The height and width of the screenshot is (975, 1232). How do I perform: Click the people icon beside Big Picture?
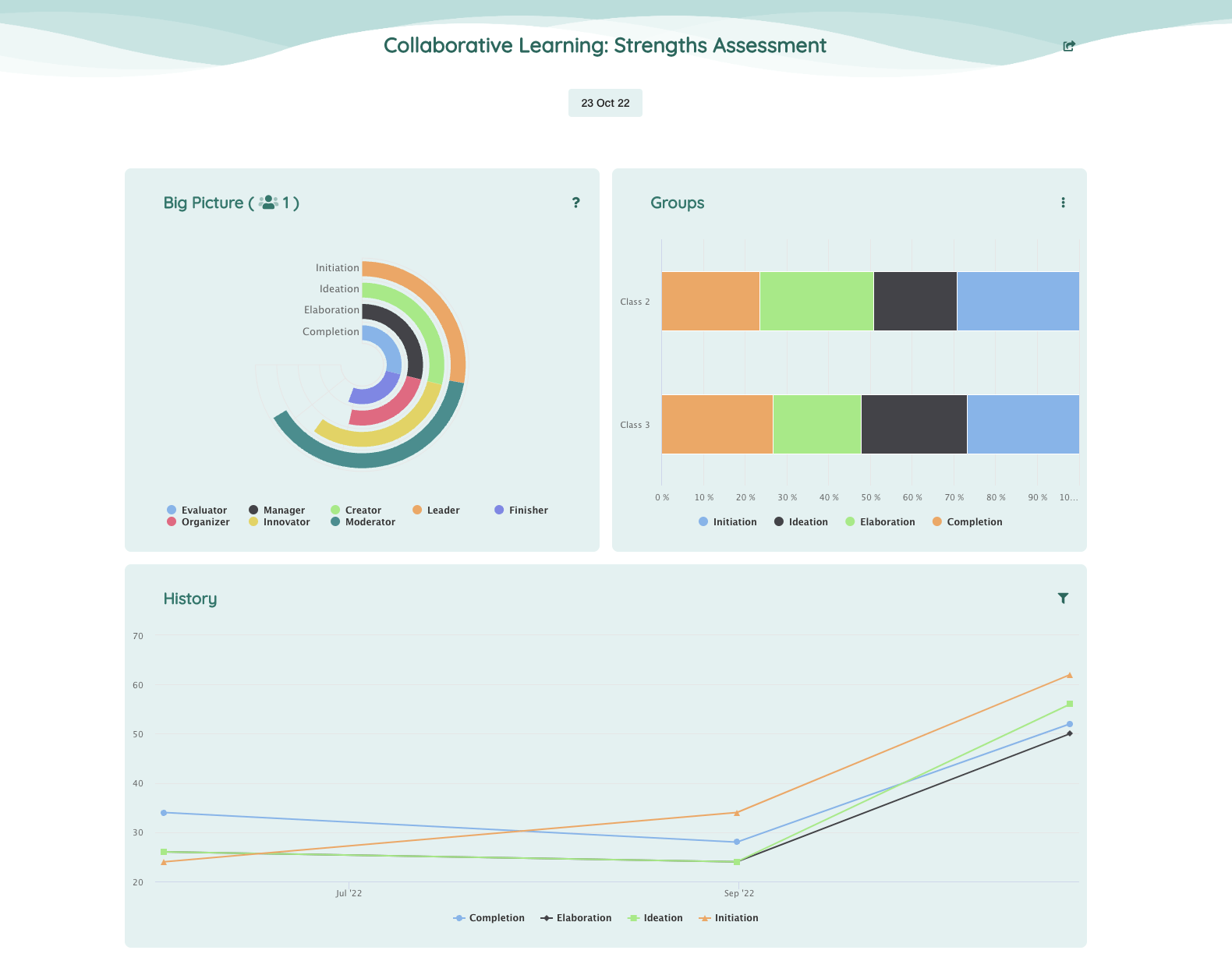click(268, 203)
